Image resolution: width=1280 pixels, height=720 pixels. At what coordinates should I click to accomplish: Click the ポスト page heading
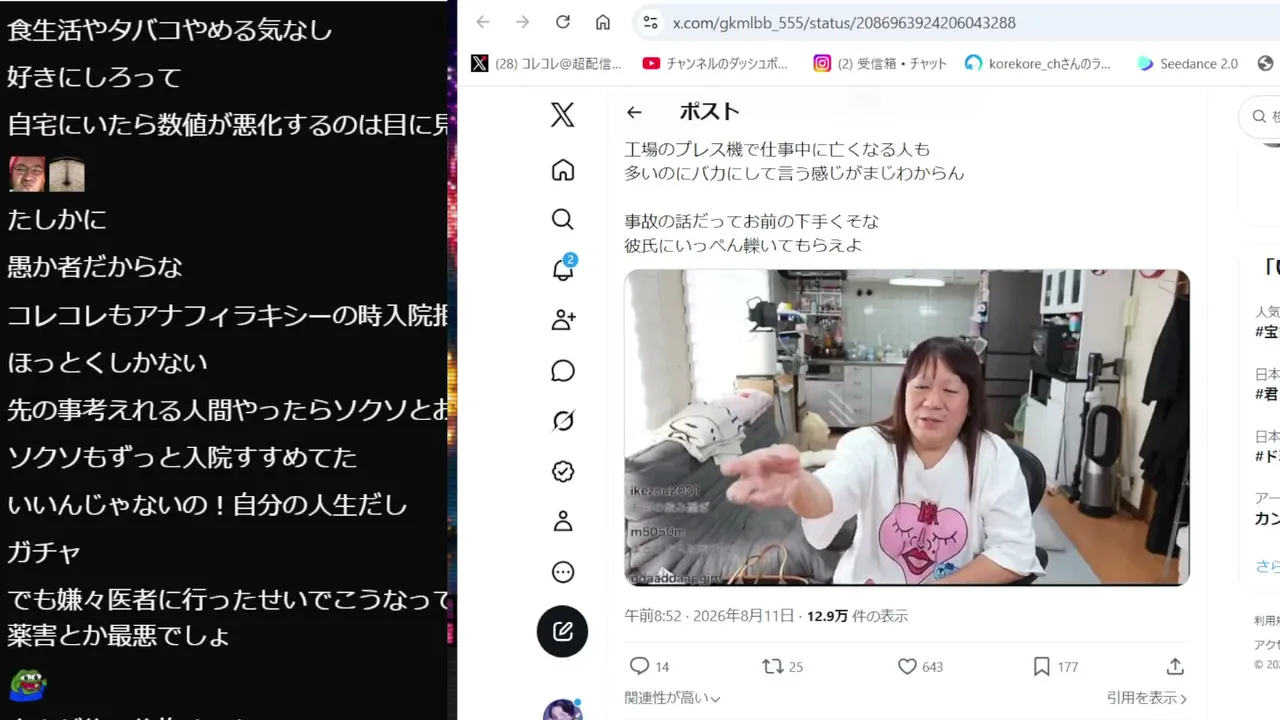pos(709,111)
